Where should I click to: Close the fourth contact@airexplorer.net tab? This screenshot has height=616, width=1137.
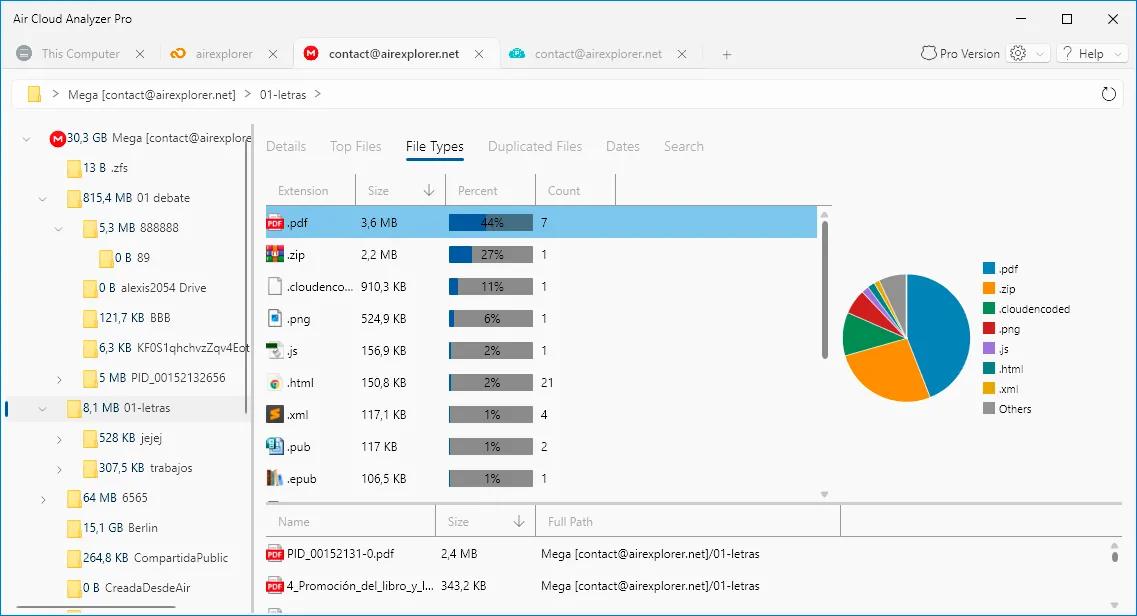coord(682,54)
